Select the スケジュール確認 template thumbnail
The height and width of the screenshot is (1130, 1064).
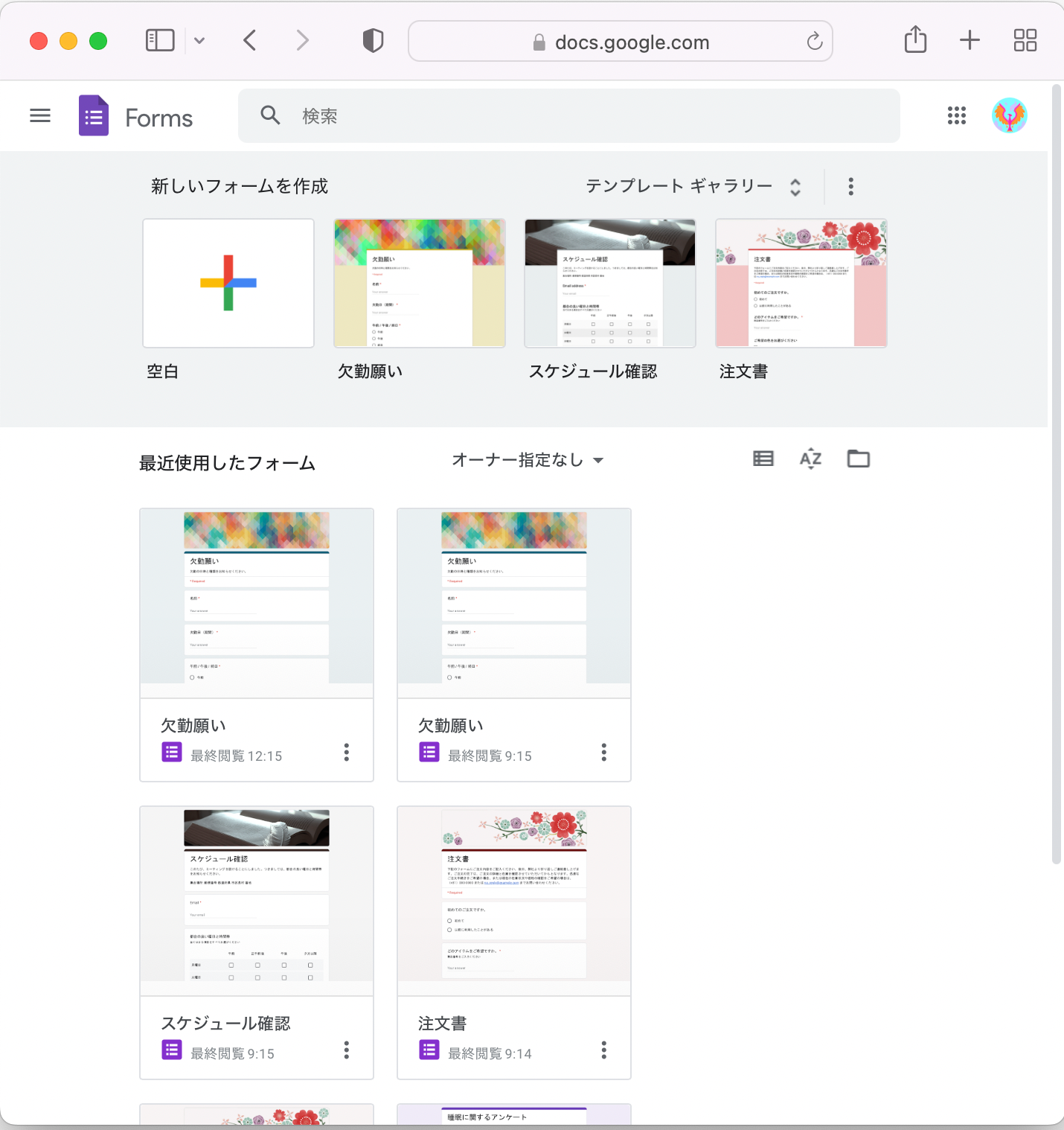click(x=610, y=283)
